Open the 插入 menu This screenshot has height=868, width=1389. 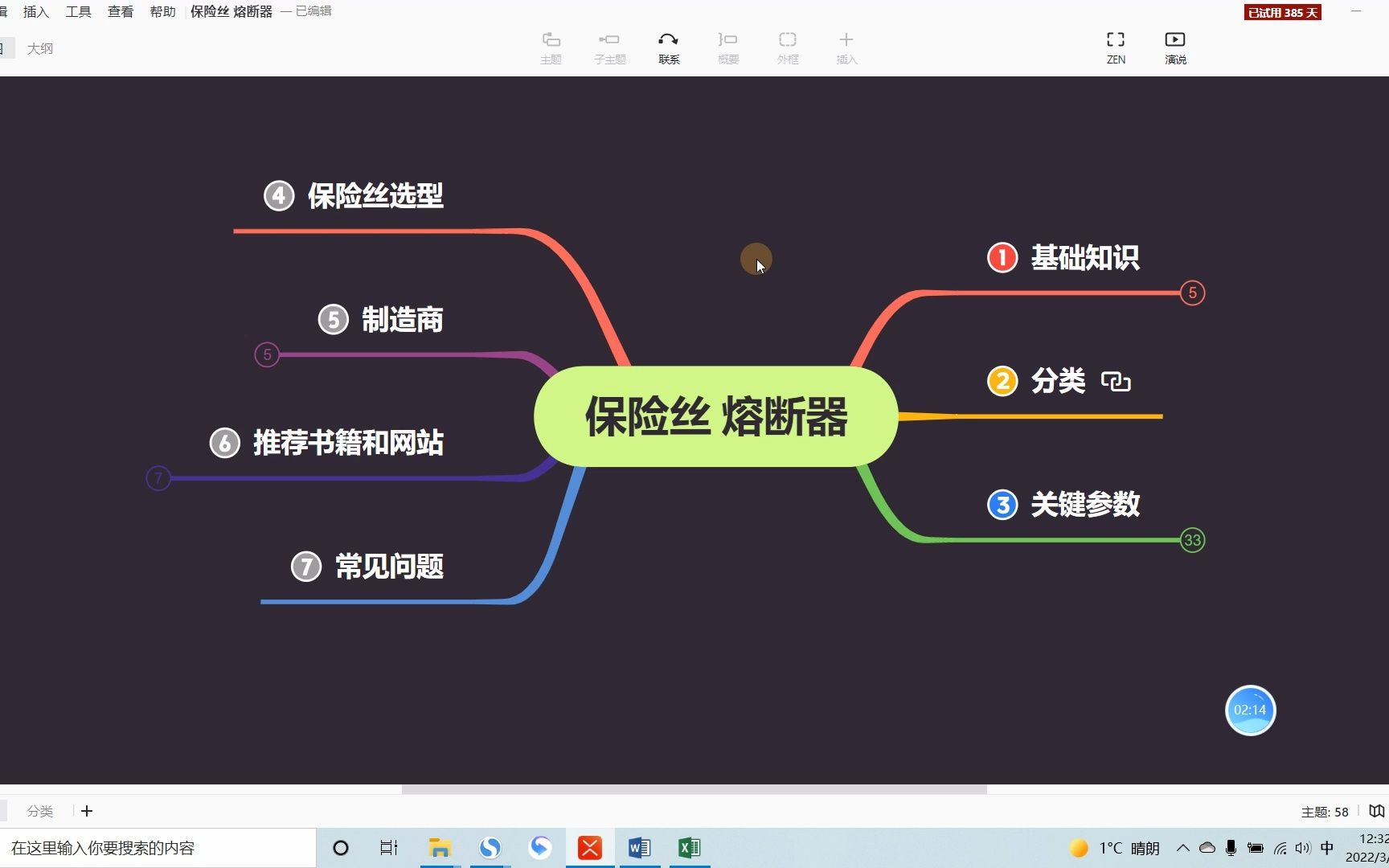tap(36, 11)
